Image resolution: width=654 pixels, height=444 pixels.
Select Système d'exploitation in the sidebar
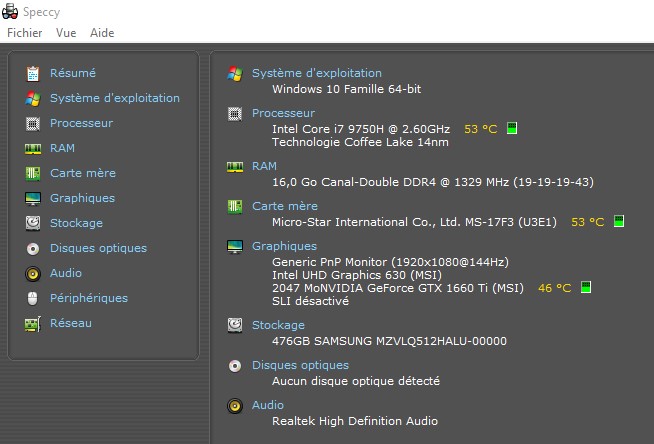tap(115, 98)
